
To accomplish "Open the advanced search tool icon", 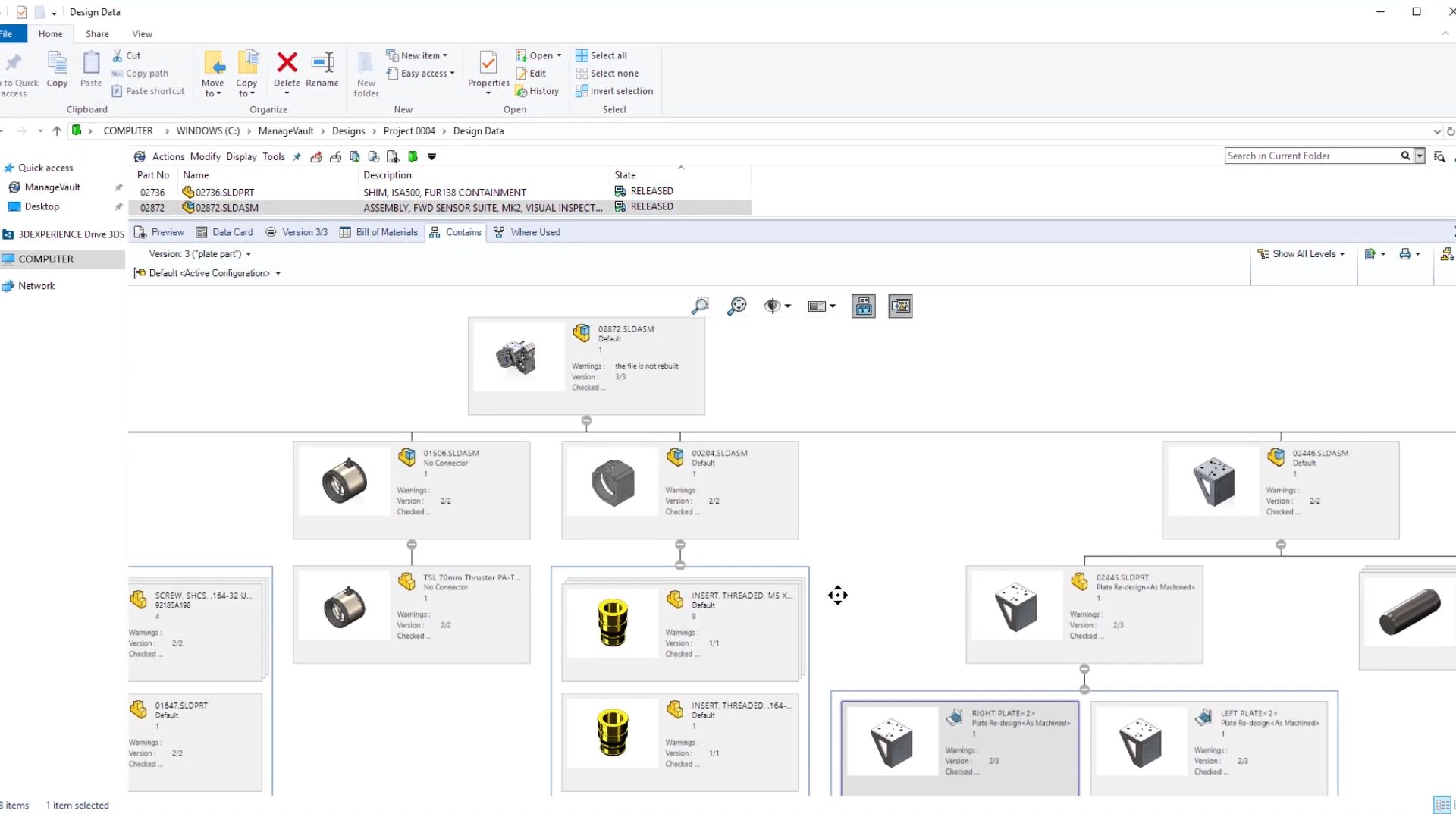I will 1439,156.
